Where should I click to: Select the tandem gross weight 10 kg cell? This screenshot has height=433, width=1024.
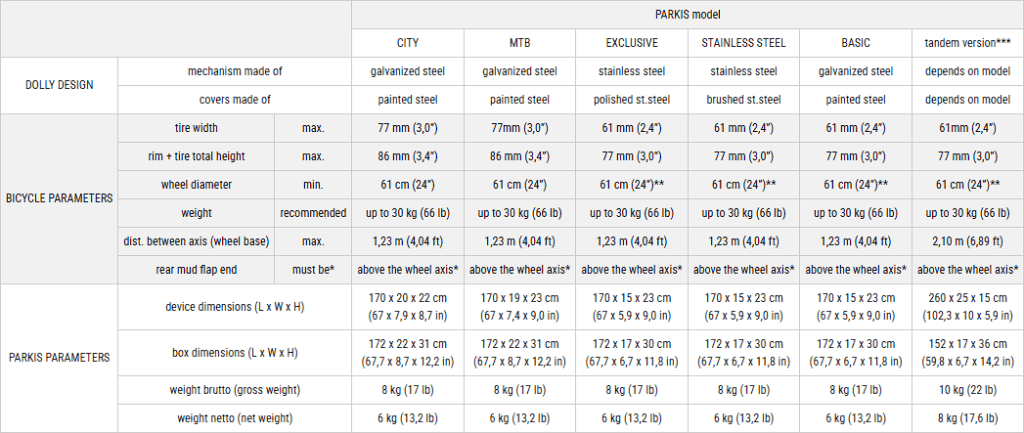(968, 390)
